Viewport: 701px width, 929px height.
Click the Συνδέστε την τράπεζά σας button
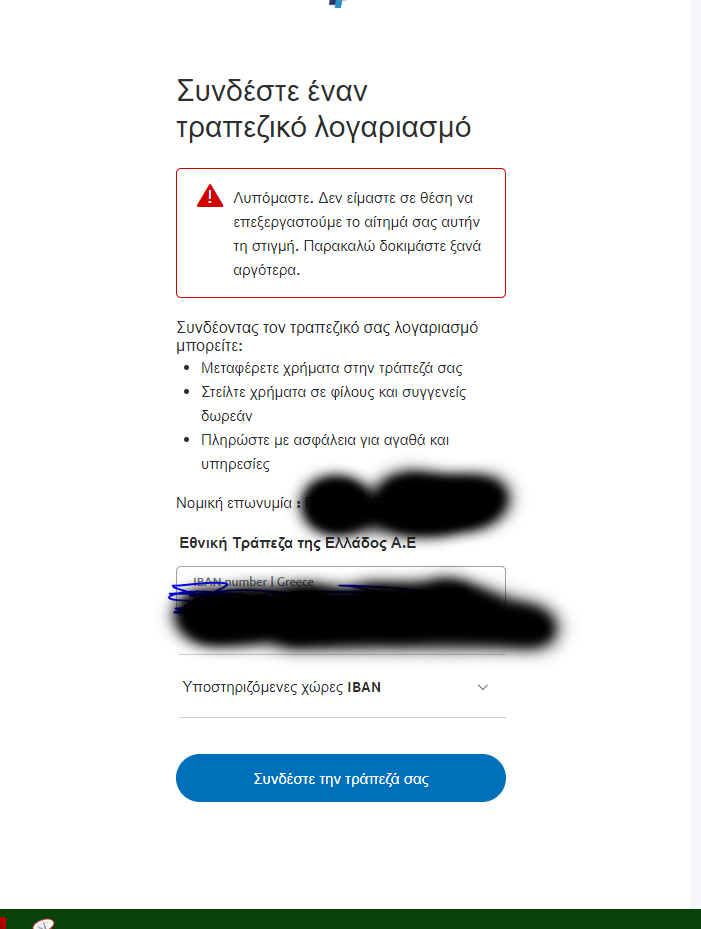click(x=341, y=778)
